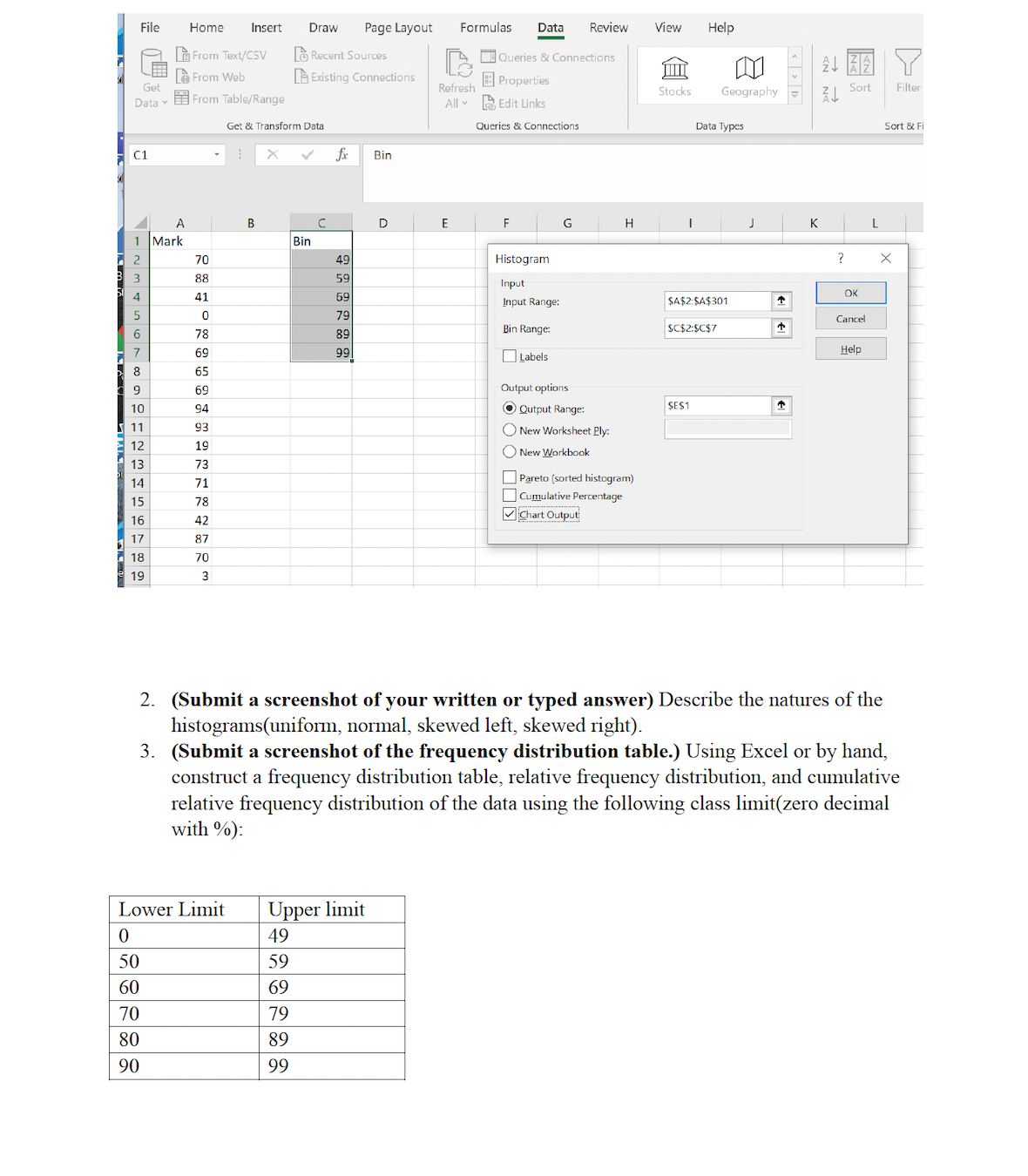Screen dimensions: 1028x1176
Task: Click OK in the Histogram dialog
Action: (x=849, y=293)
